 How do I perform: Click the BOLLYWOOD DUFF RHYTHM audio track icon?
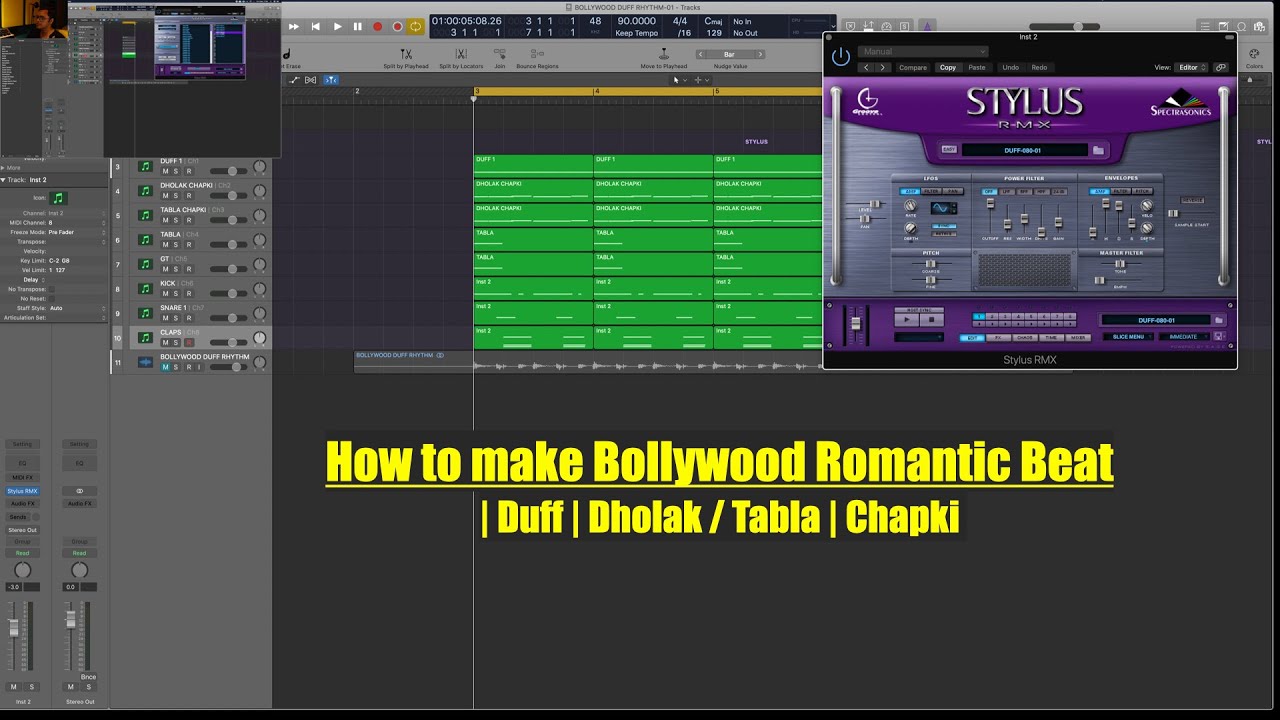145,362
